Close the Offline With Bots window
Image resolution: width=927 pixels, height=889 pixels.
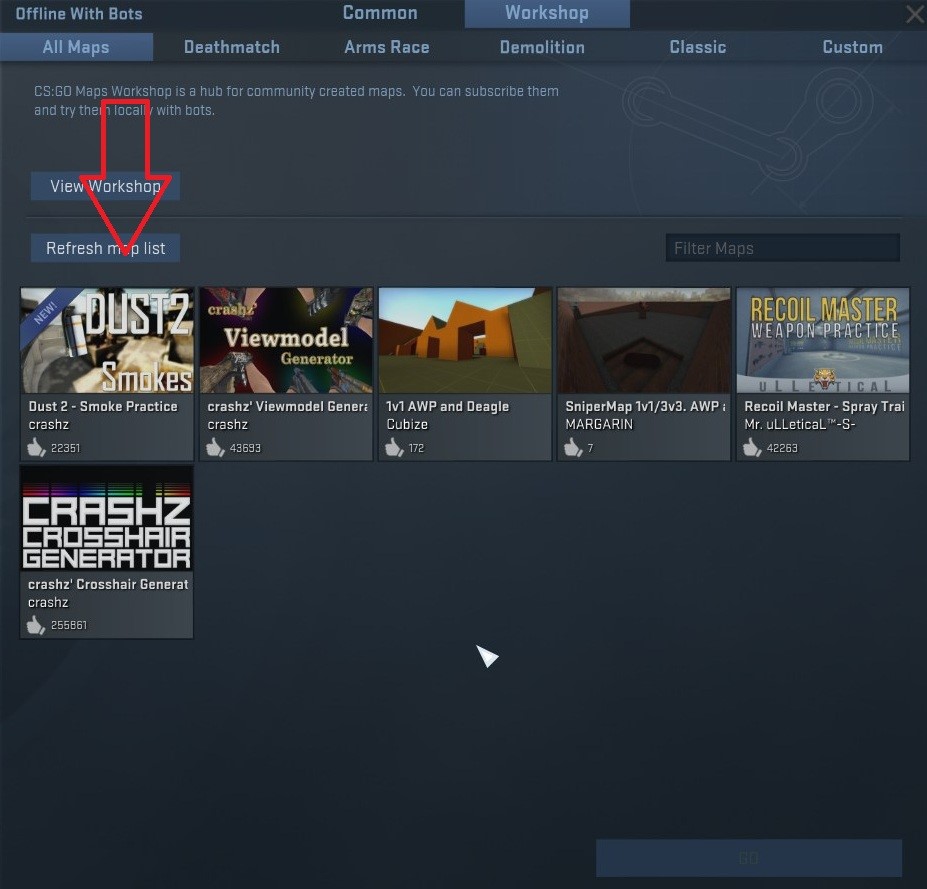915,14
